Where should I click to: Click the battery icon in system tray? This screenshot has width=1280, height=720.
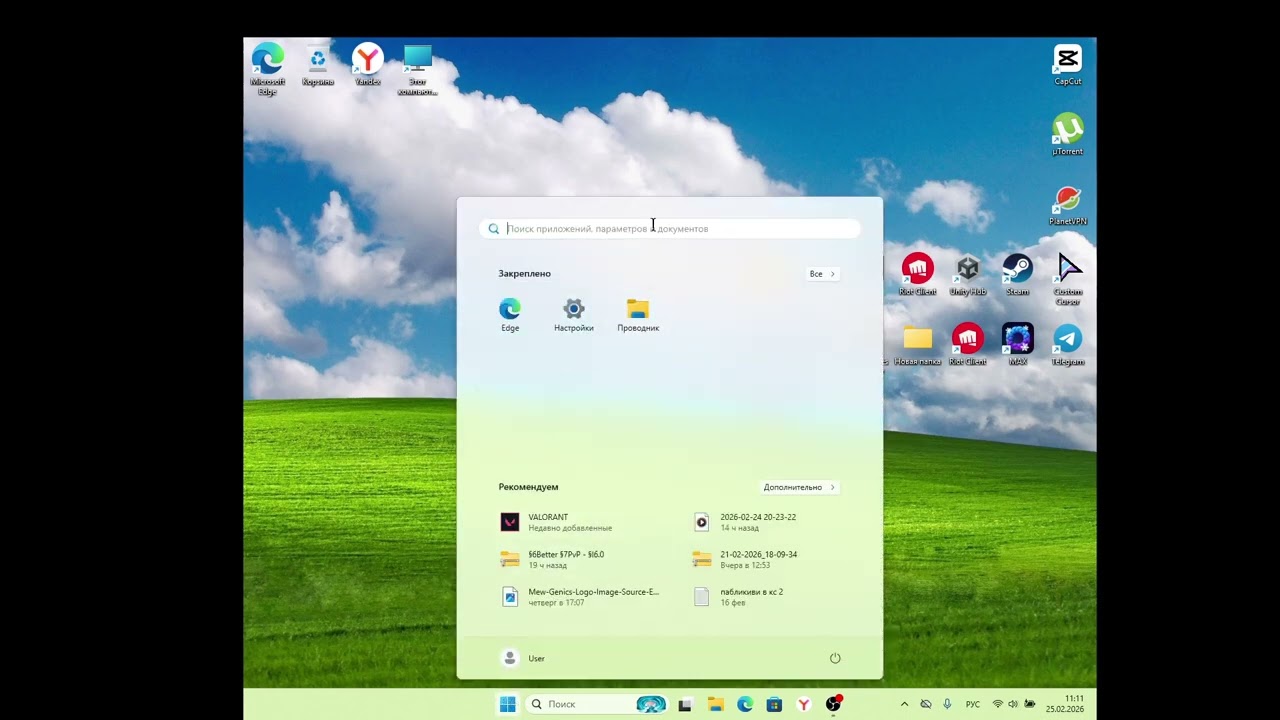[x=1029, y=704]
